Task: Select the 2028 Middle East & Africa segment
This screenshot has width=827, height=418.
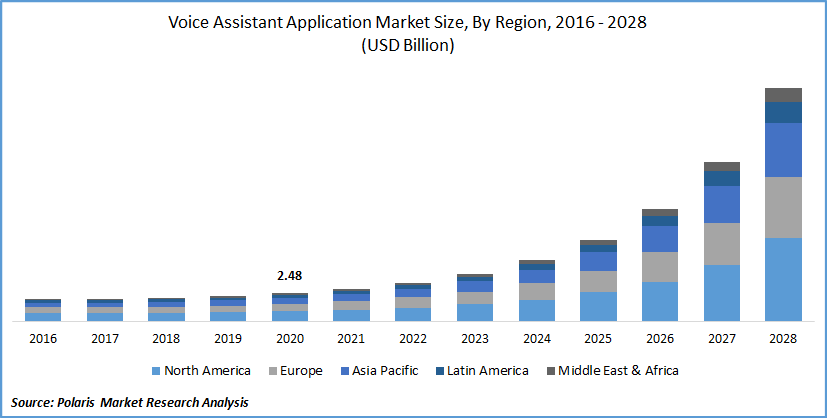Action: pos(783,95)
